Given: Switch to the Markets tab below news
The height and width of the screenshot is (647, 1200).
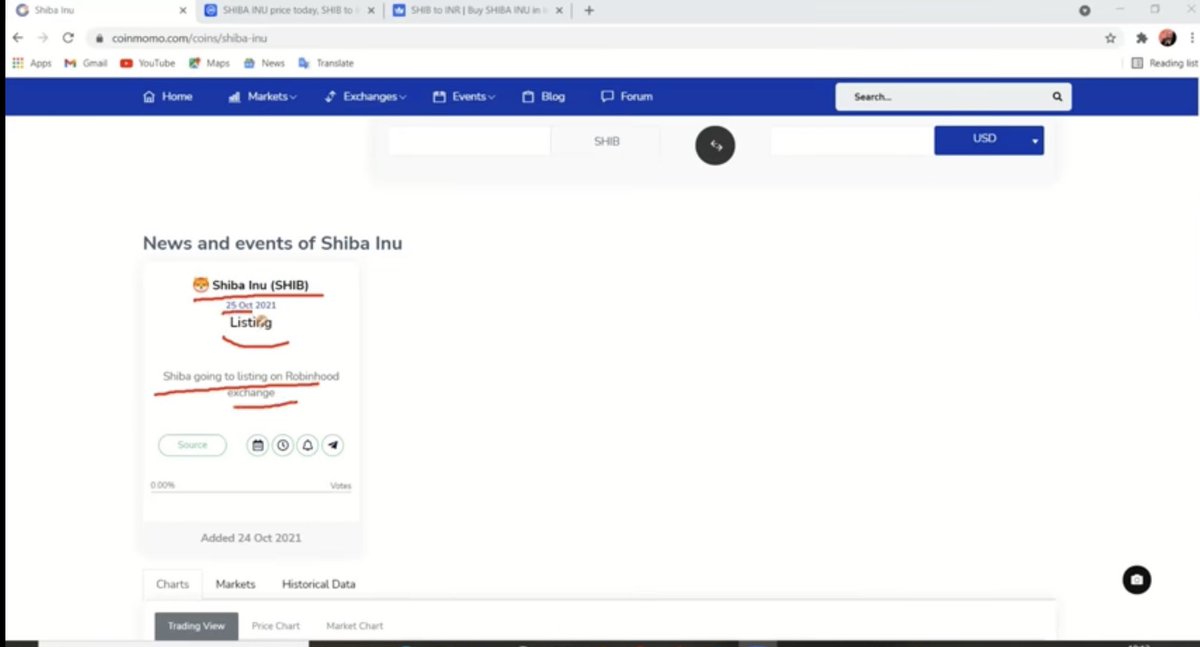Looking at the screenshot, I should click(235, 584).
